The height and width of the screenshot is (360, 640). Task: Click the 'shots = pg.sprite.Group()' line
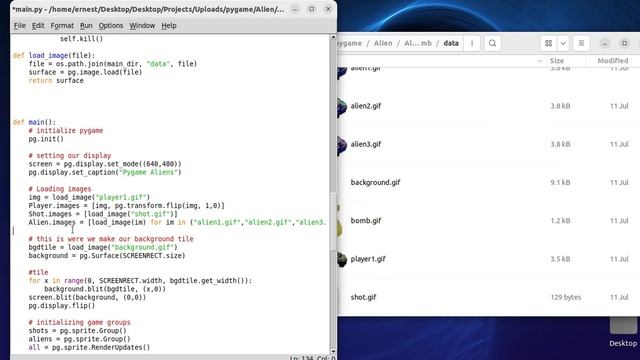[78, 331]
